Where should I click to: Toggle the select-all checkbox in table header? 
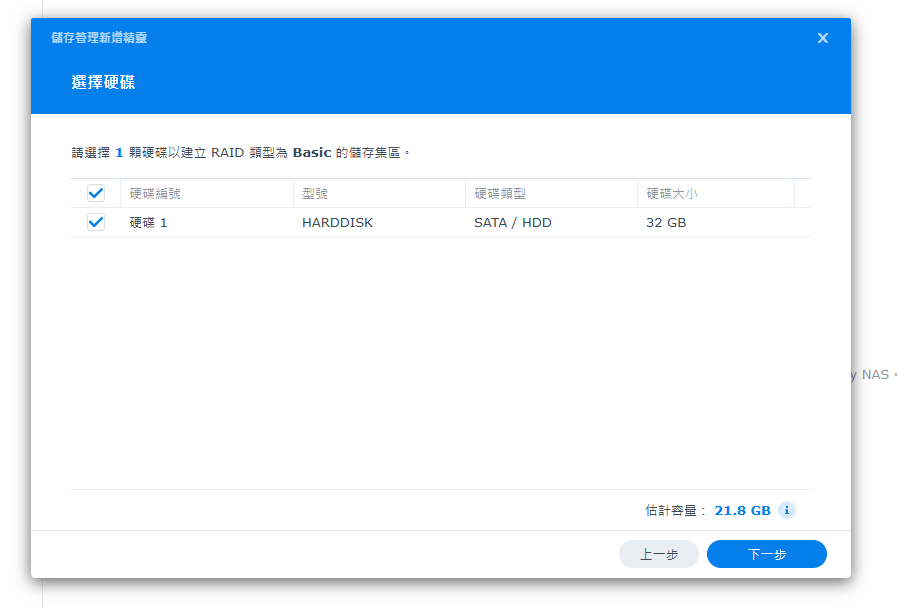[96, 193]
